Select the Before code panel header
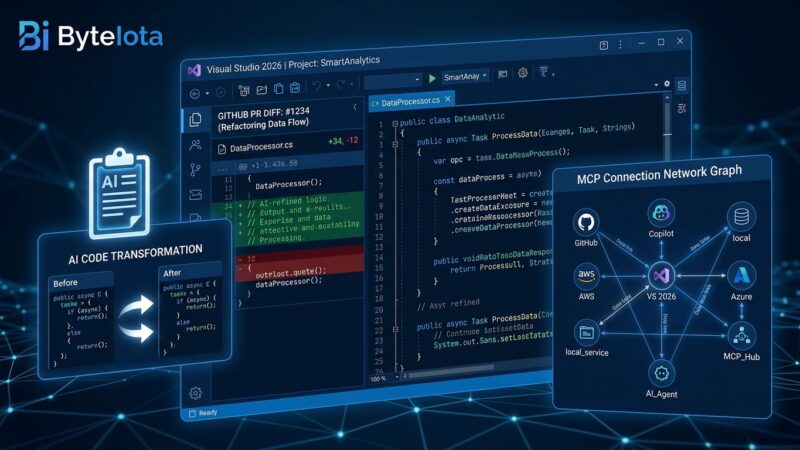800x450 pixels. (x=81, y=282)
